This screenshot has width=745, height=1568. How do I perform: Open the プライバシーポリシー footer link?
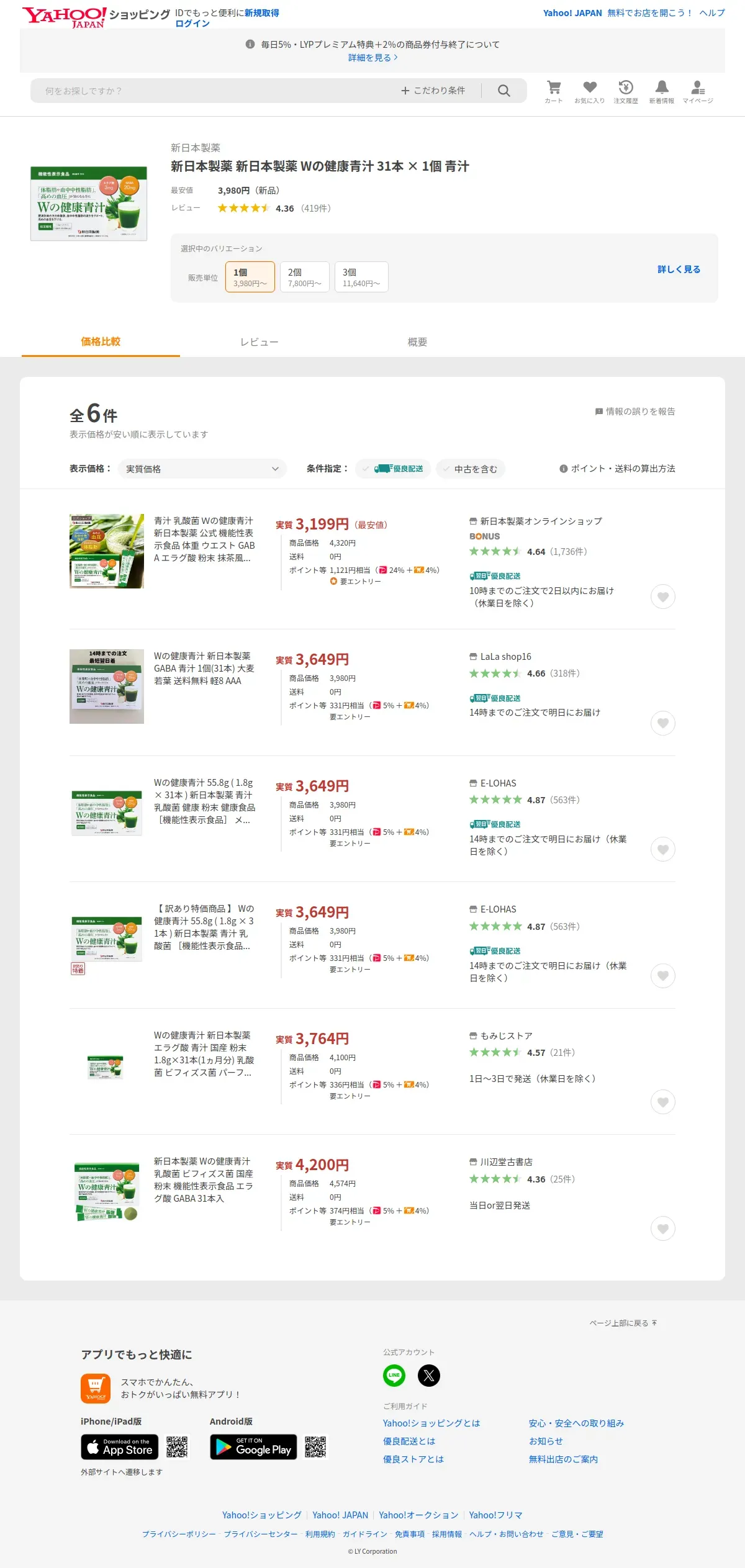point(179,1534)
